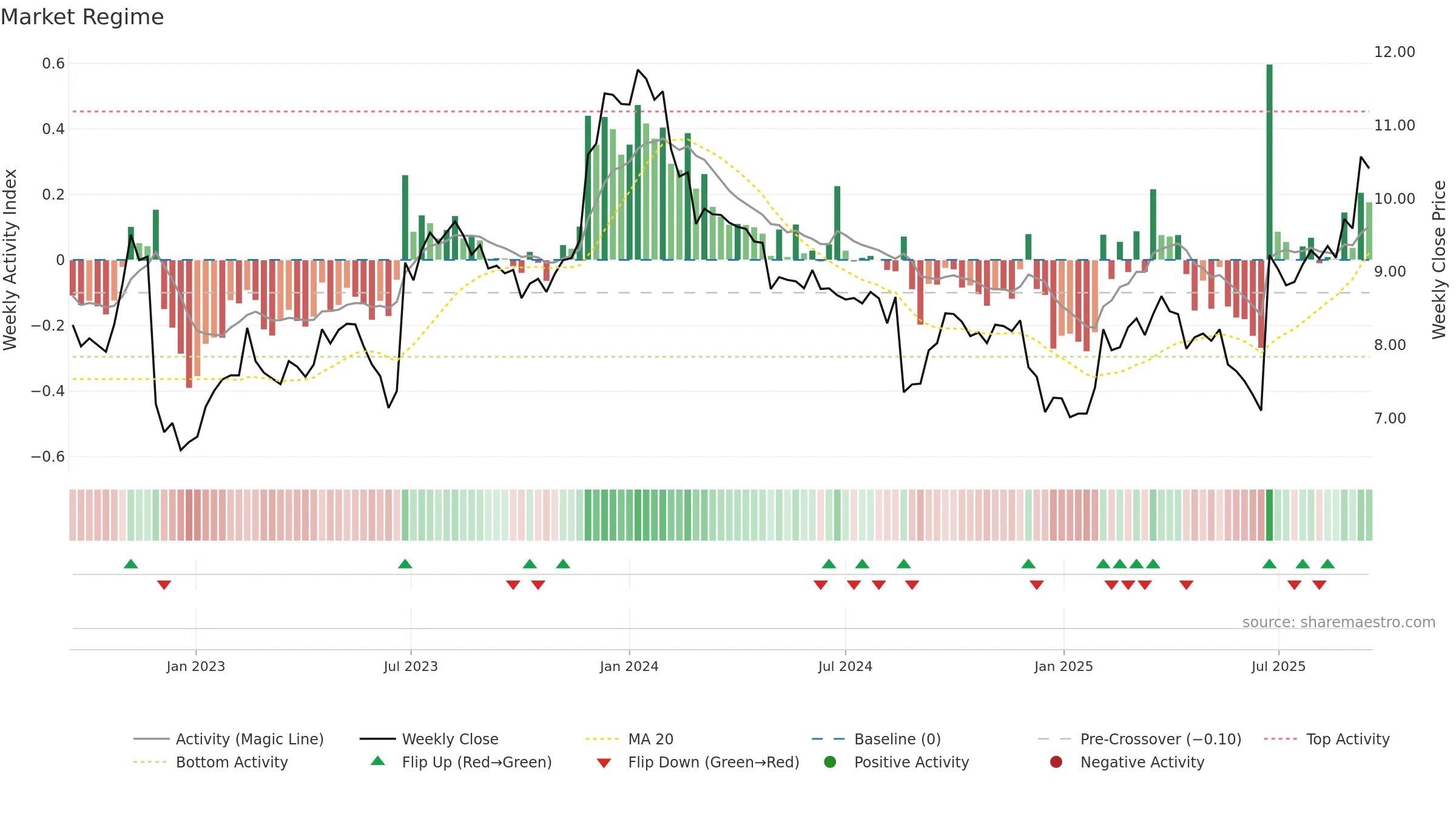The height and width of the screenshot is (819, 1456).
Task: Click the Market Regime chart title
Action: point(82,17)
